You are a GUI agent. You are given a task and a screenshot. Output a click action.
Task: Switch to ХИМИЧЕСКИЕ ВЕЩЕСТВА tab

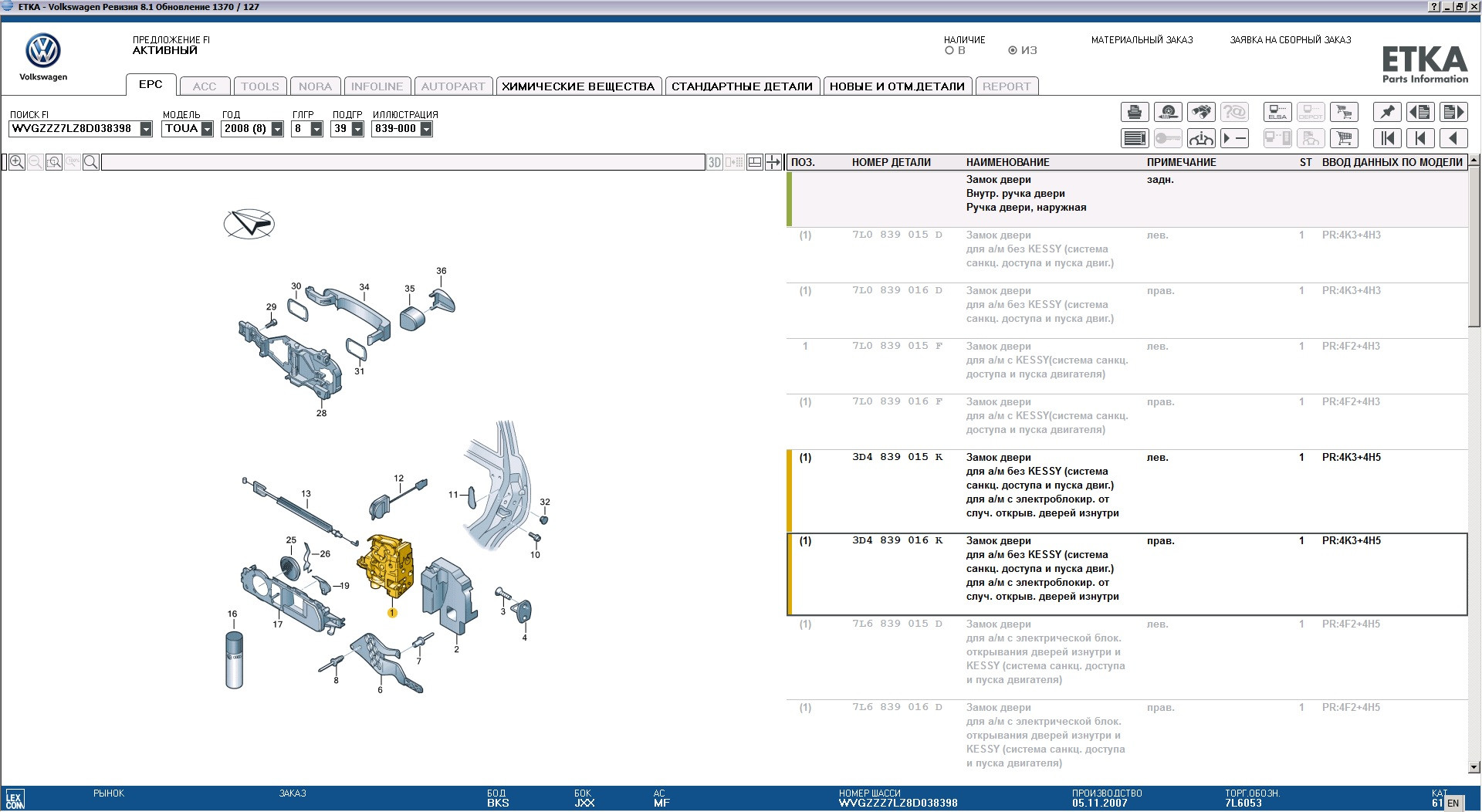click(577, 86)
